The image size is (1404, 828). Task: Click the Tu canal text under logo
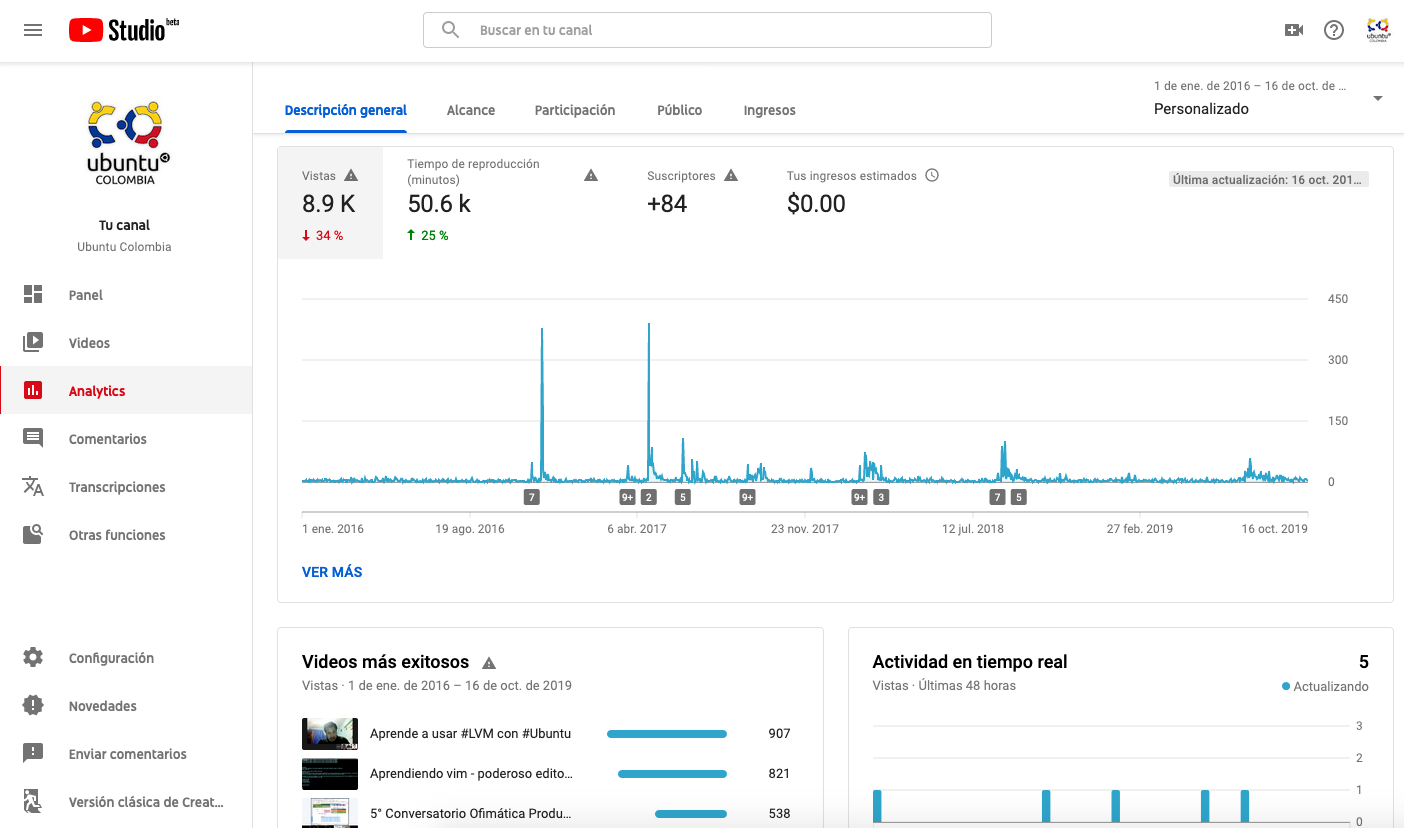[x=125, y=225]
